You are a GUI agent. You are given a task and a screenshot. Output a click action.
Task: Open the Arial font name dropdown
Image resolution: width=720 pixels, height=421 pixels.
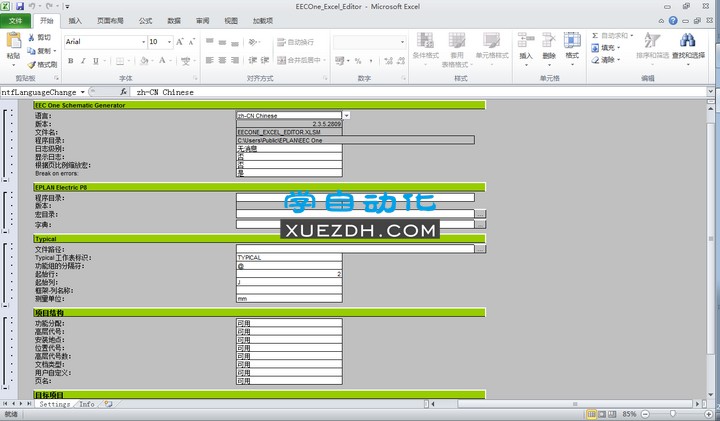(x=144, y=42)
